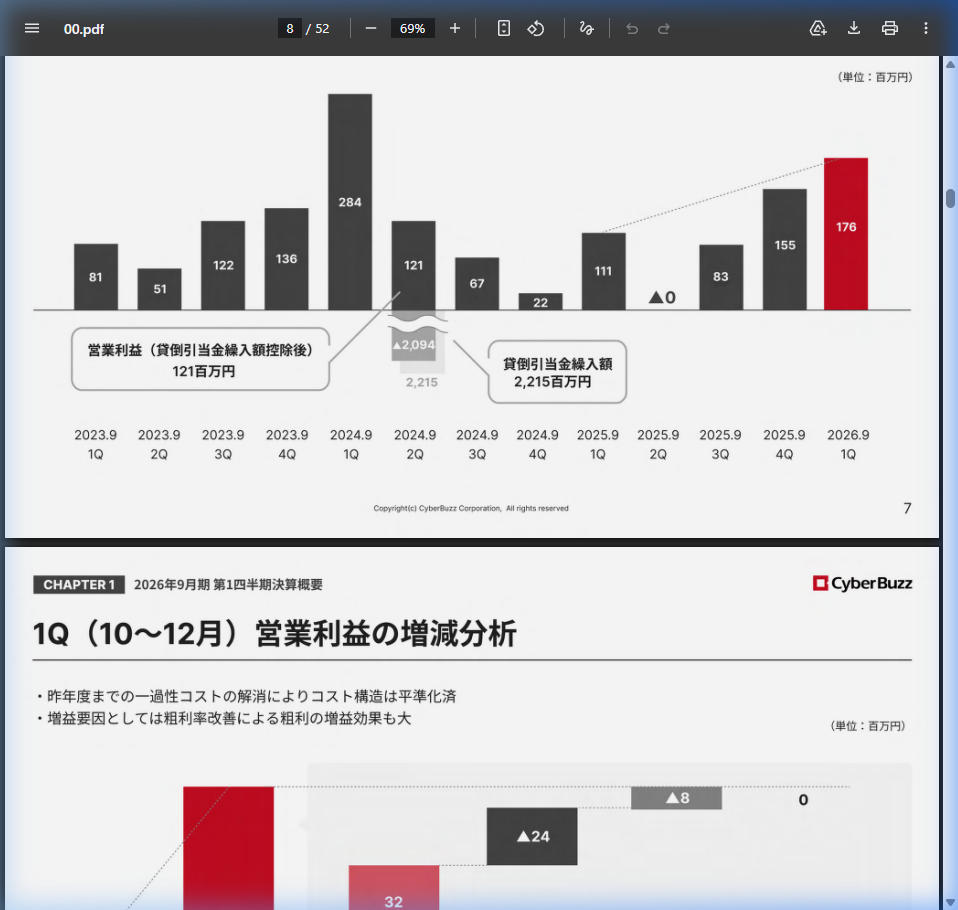
Task: Click the undo arrow icon
Action: [x=632, y=28]
